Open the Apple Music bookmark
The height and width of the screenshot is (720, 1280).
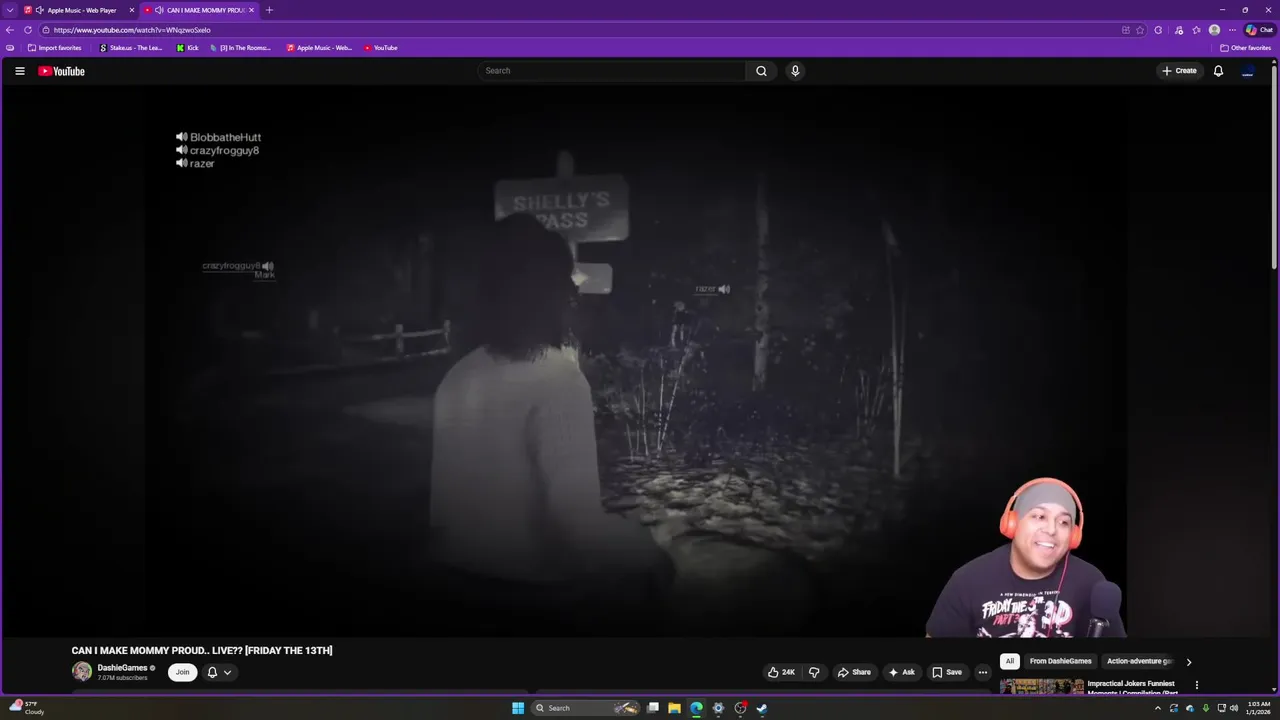(x=319, y=48)
